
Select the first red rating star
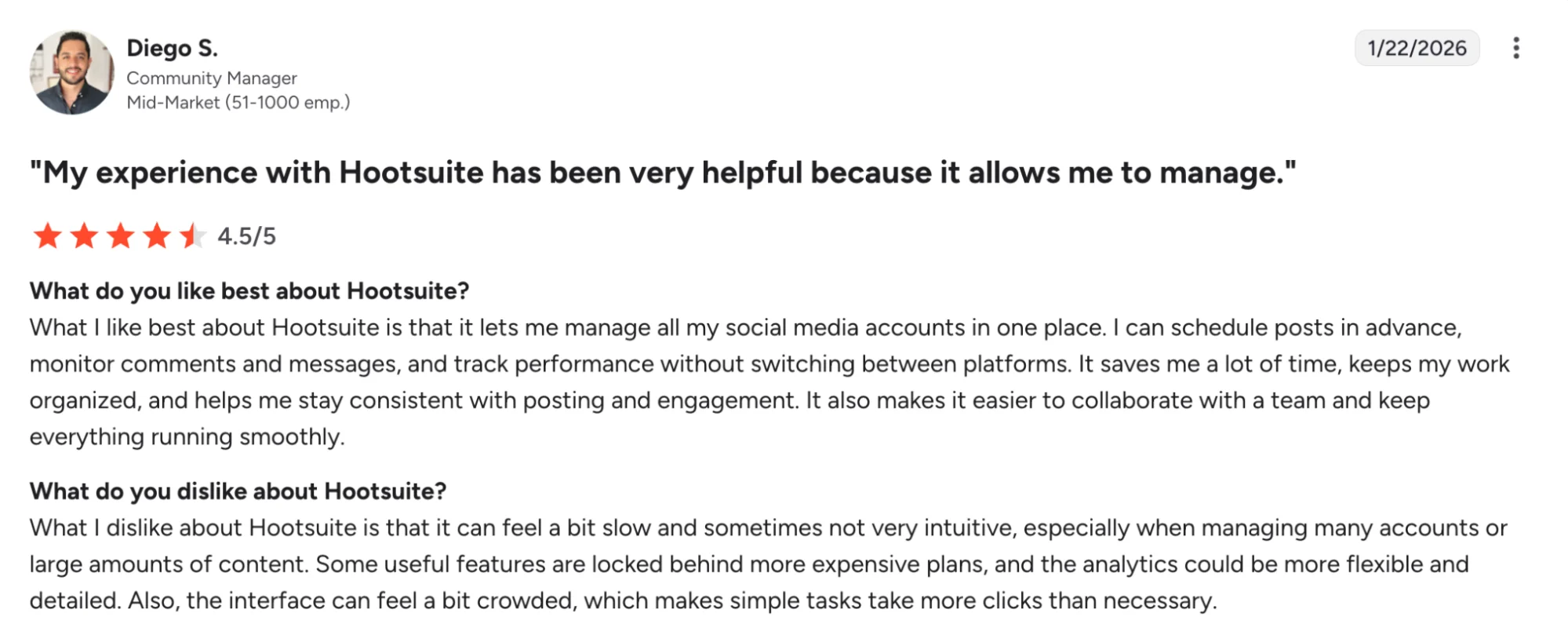point(49,235)
